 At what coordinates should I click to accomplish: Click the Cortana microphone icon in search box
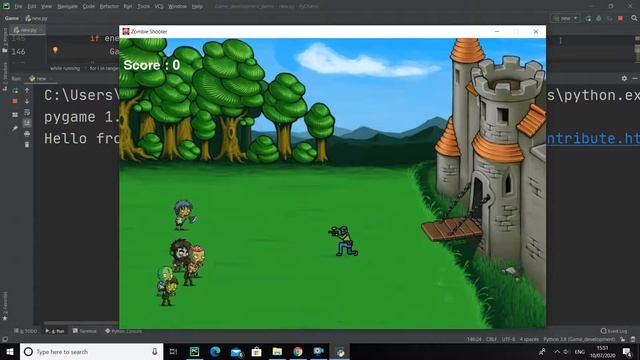pos(155,351)
